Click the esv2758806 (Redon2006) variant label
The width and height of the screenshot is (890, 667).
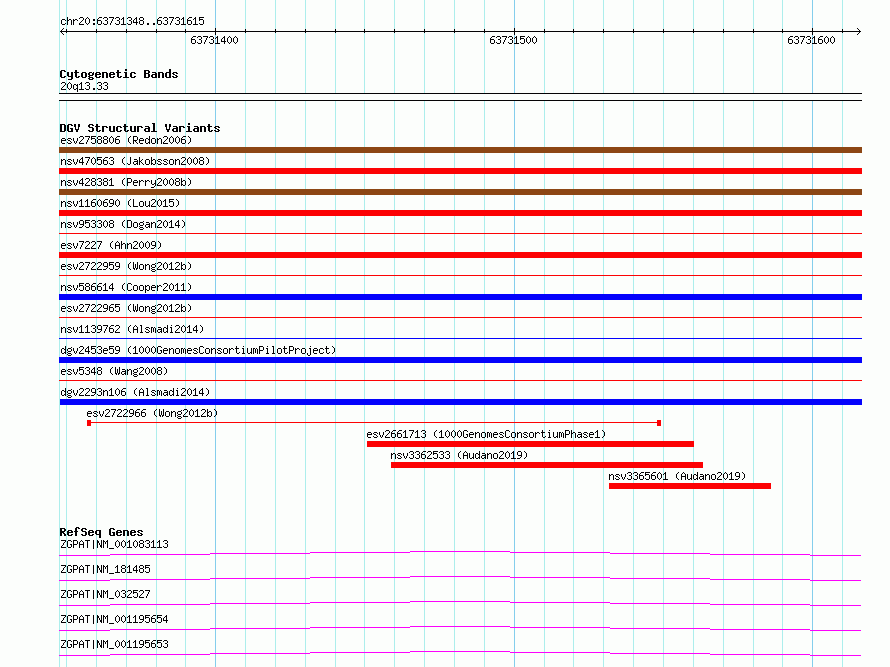click(x=126, y=140)
